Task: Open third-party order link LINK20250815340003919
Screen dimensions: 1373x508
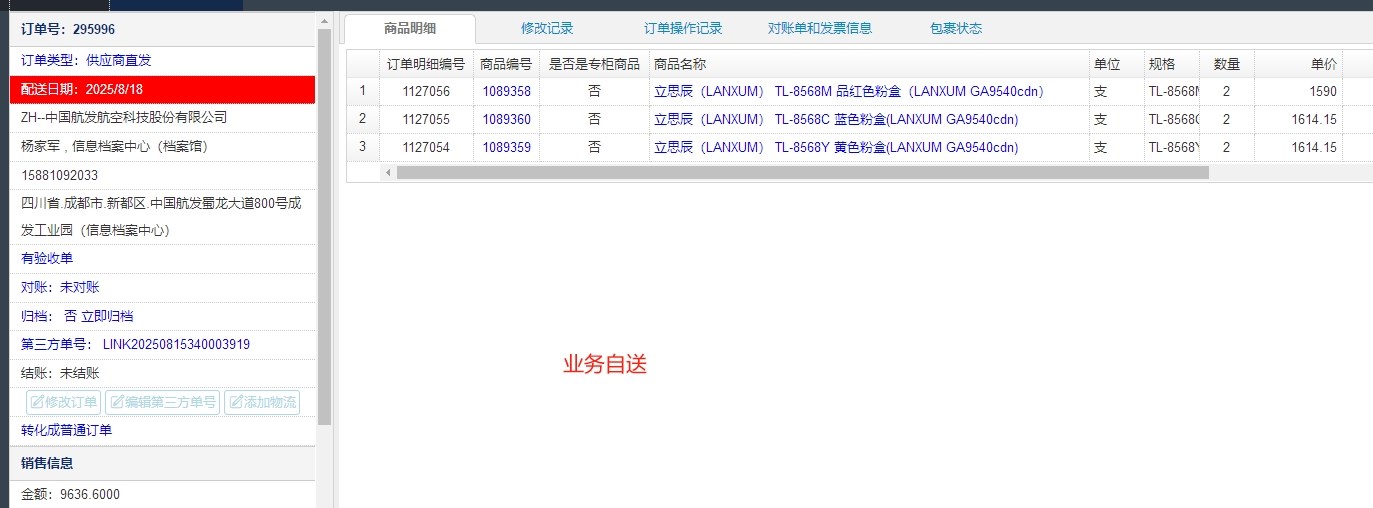Action: click(176, 345)
